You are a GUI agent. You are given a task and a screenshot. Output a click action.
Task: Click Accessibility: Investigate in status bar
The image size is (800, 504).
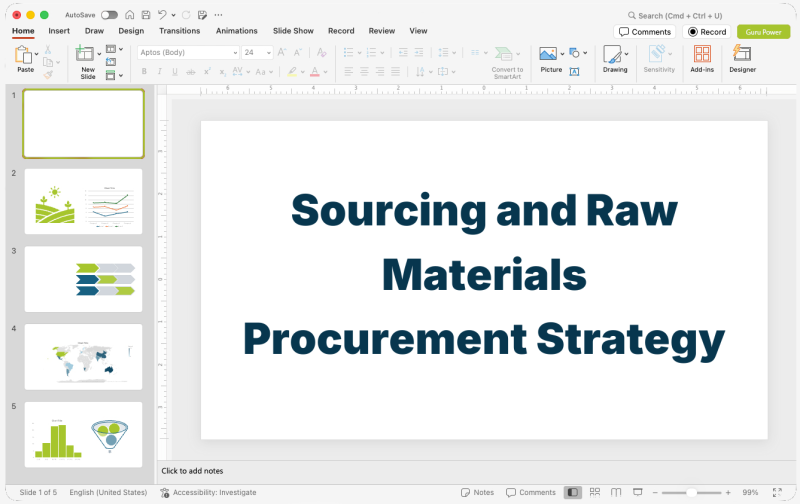[208, 492]
